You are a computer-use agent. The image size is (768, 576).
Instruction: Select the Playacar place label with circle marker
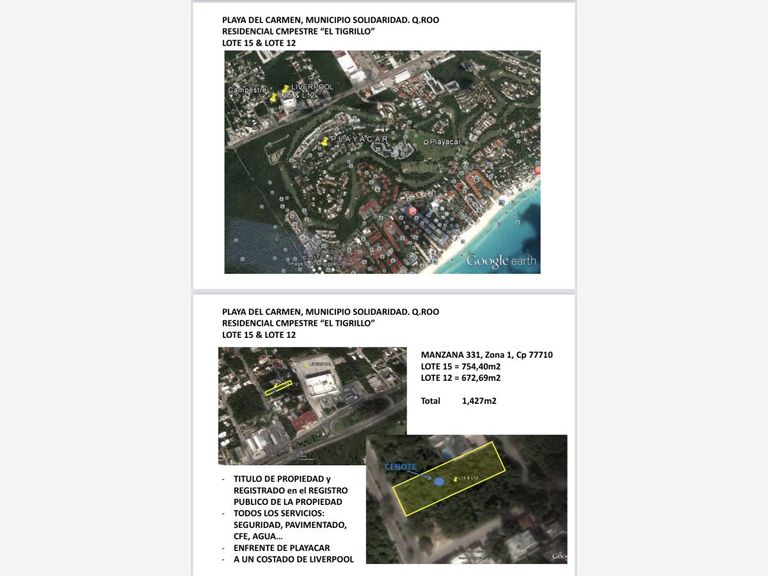tap(443, 142)
